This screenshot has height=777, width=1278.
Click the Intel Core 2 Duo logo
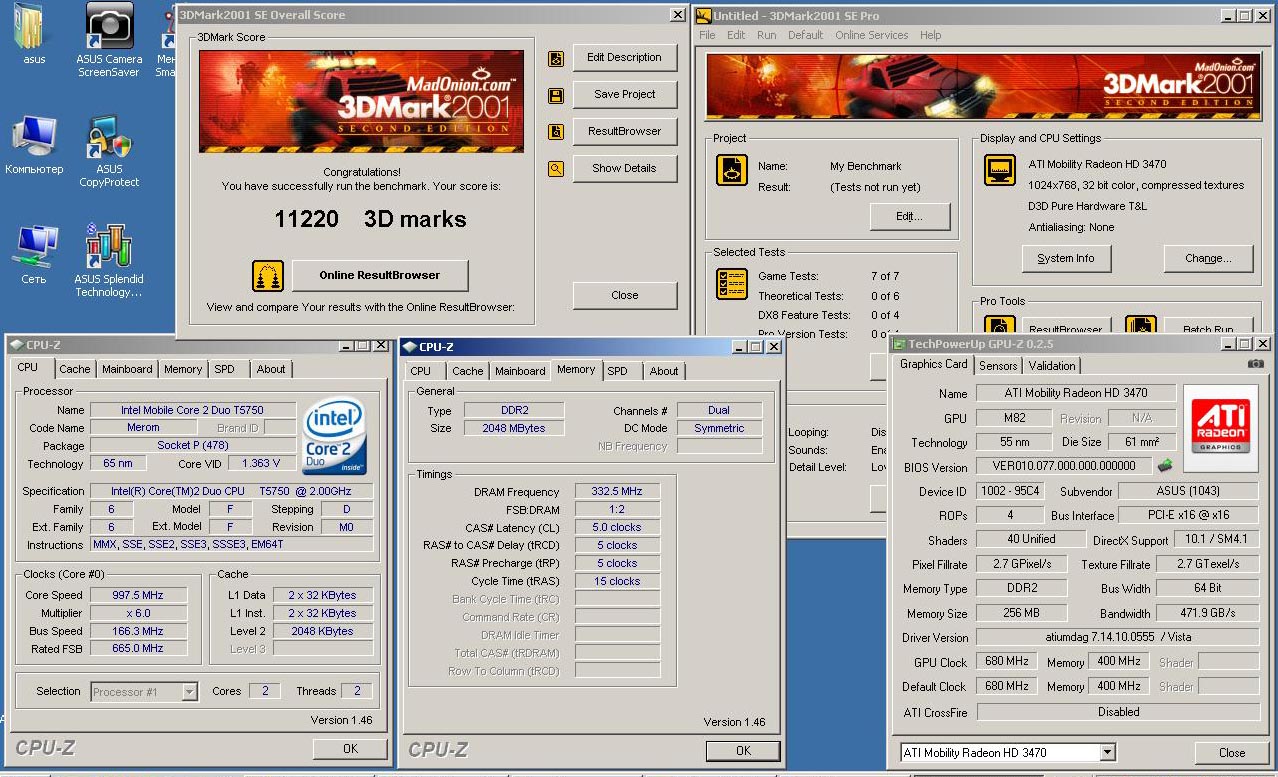click(335, 436)
